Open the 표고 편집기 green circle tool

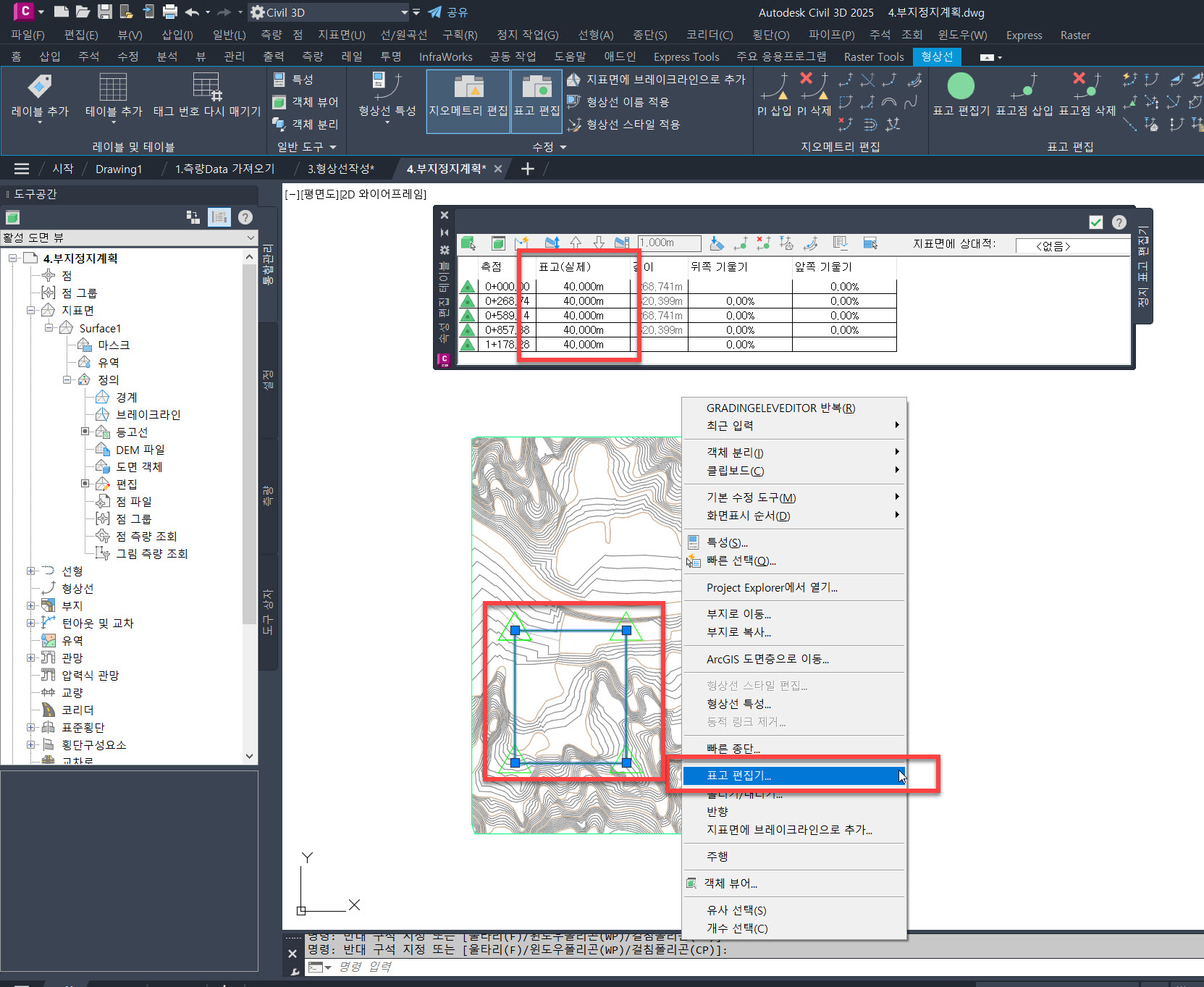(960, 88)
